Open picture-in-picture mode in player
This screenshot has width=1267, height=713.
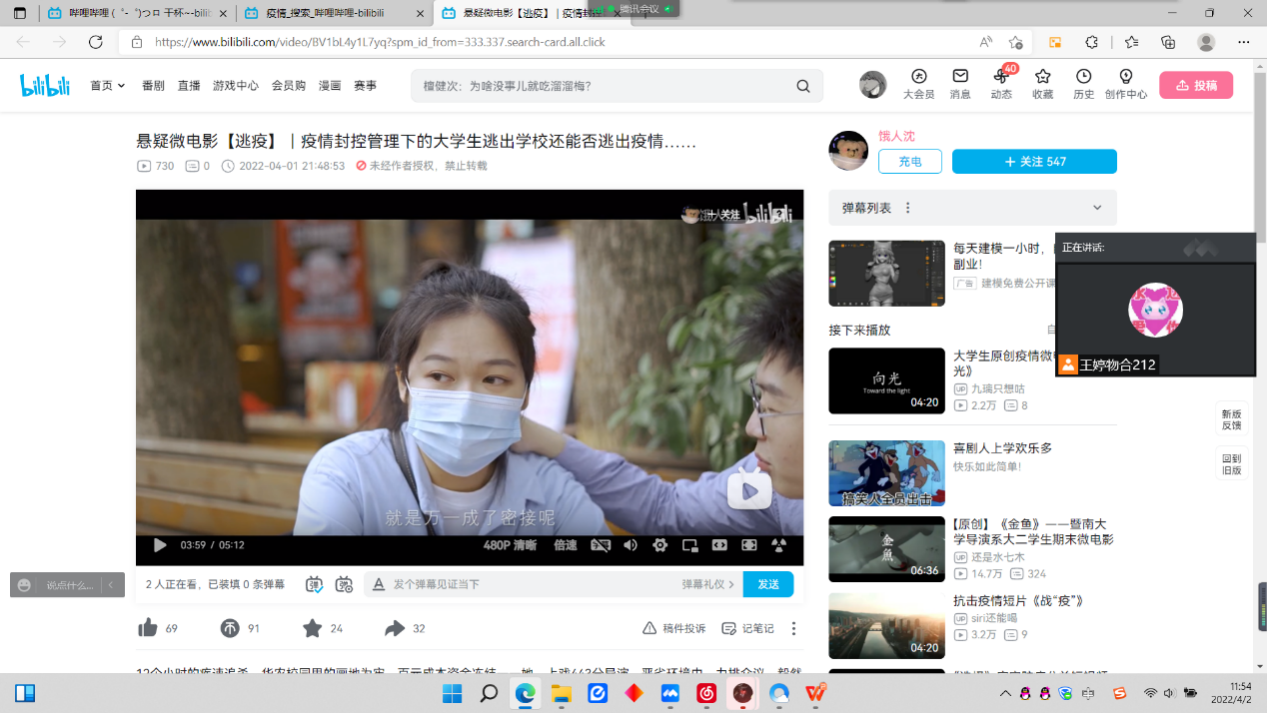tap(690, 545)
